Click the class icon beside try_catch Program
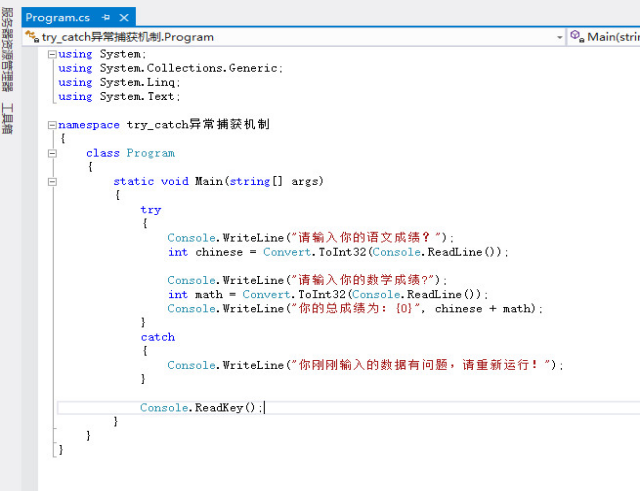 click(x=32, y=37)
